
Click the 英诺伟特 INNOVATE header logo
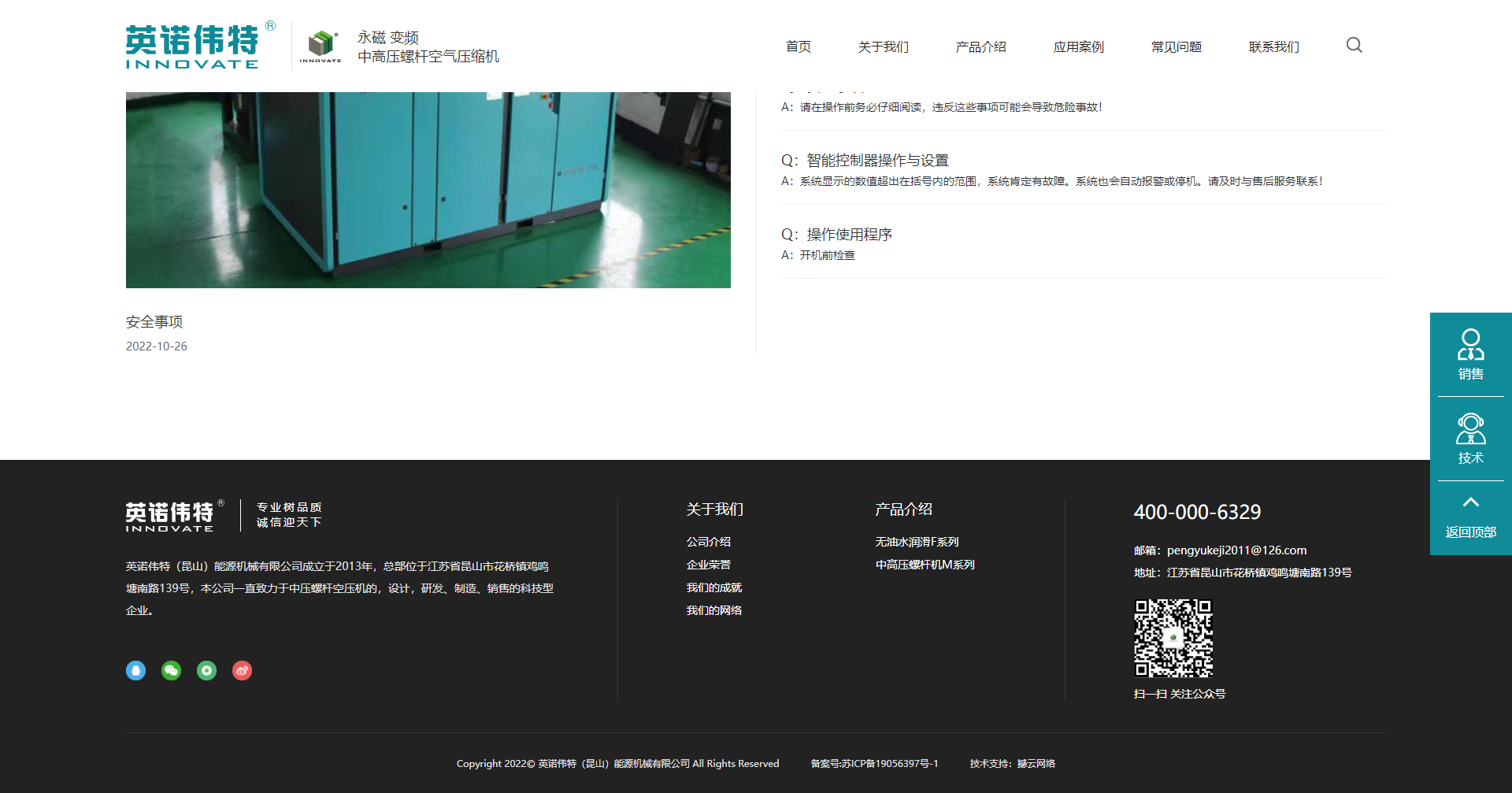click(x=200, y=46)
